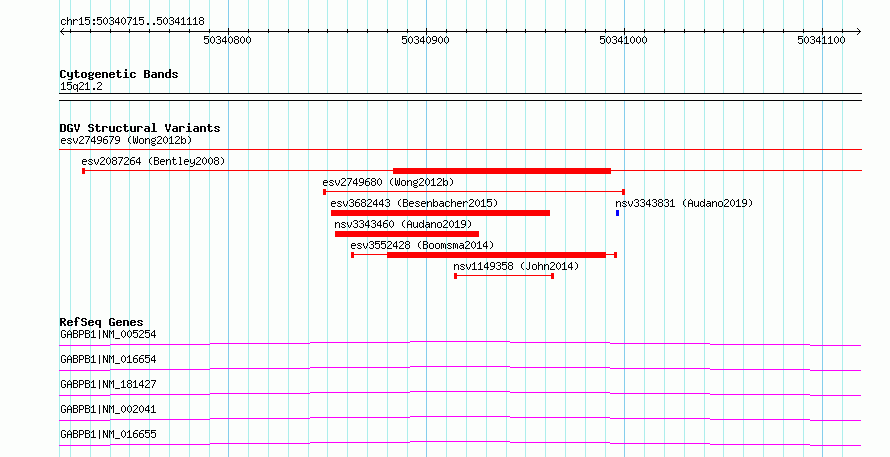The image size is (890, 457).
Task: Click the esv3682443 red variant bar
Action: [x=440, y=213]
